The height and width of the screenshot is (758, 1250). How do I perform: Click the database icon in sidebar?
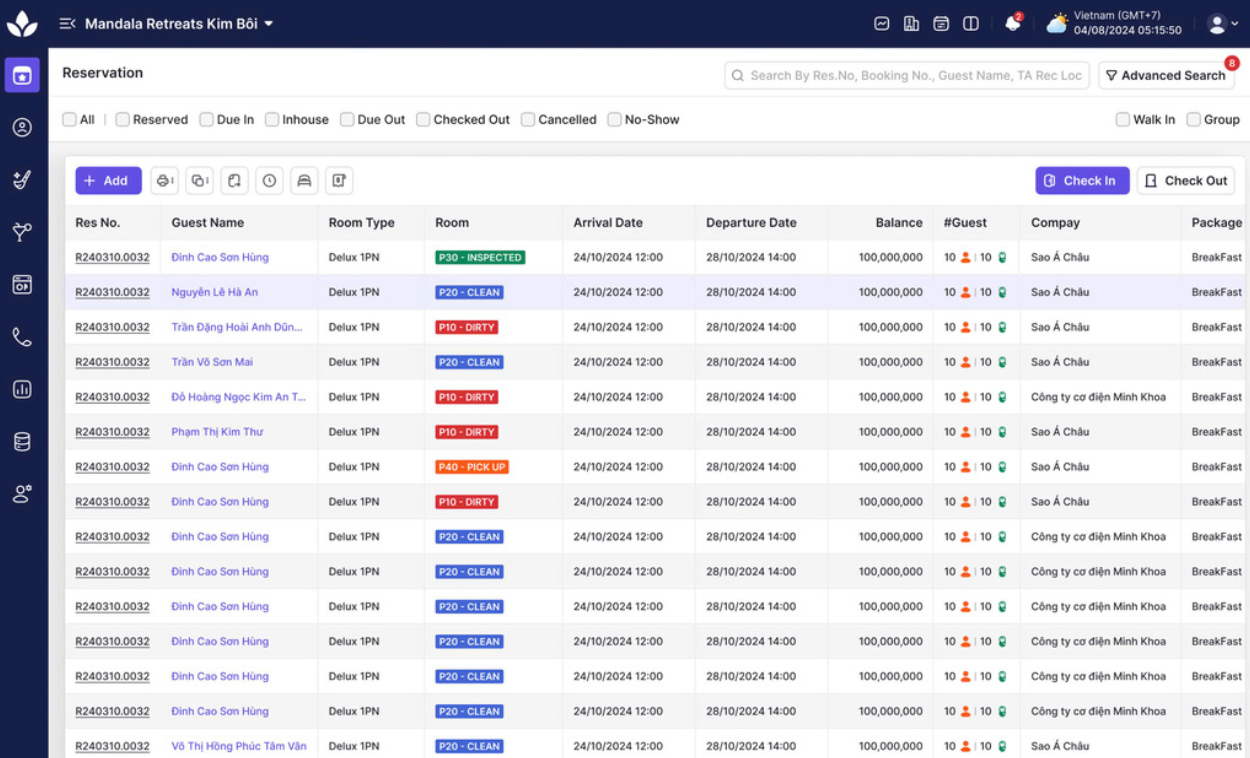click(x=22, y=441)
